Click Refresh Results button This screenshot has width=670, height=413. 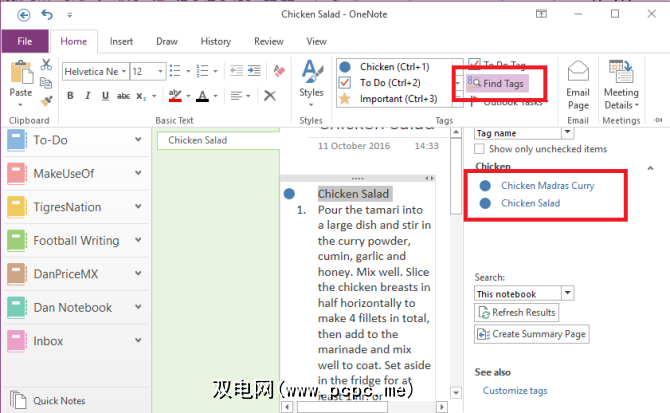(x=517, y=313)
